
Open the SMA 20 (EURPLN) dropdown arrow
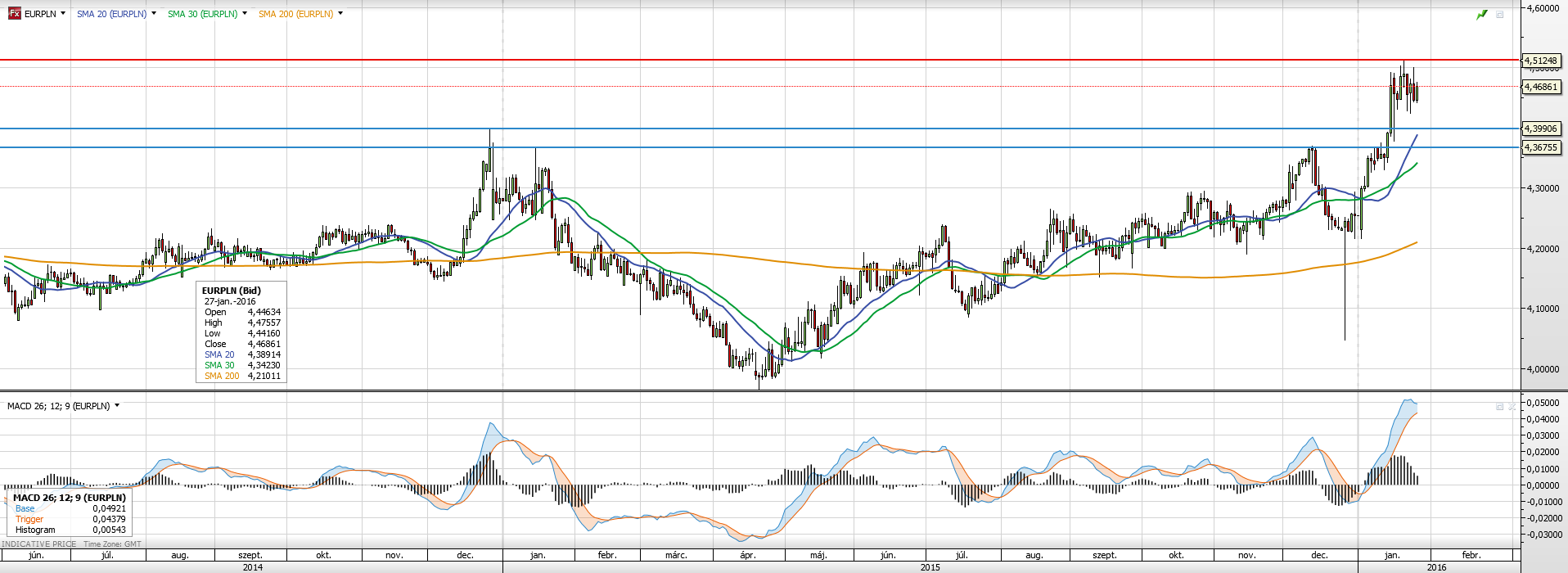point(154,14)
